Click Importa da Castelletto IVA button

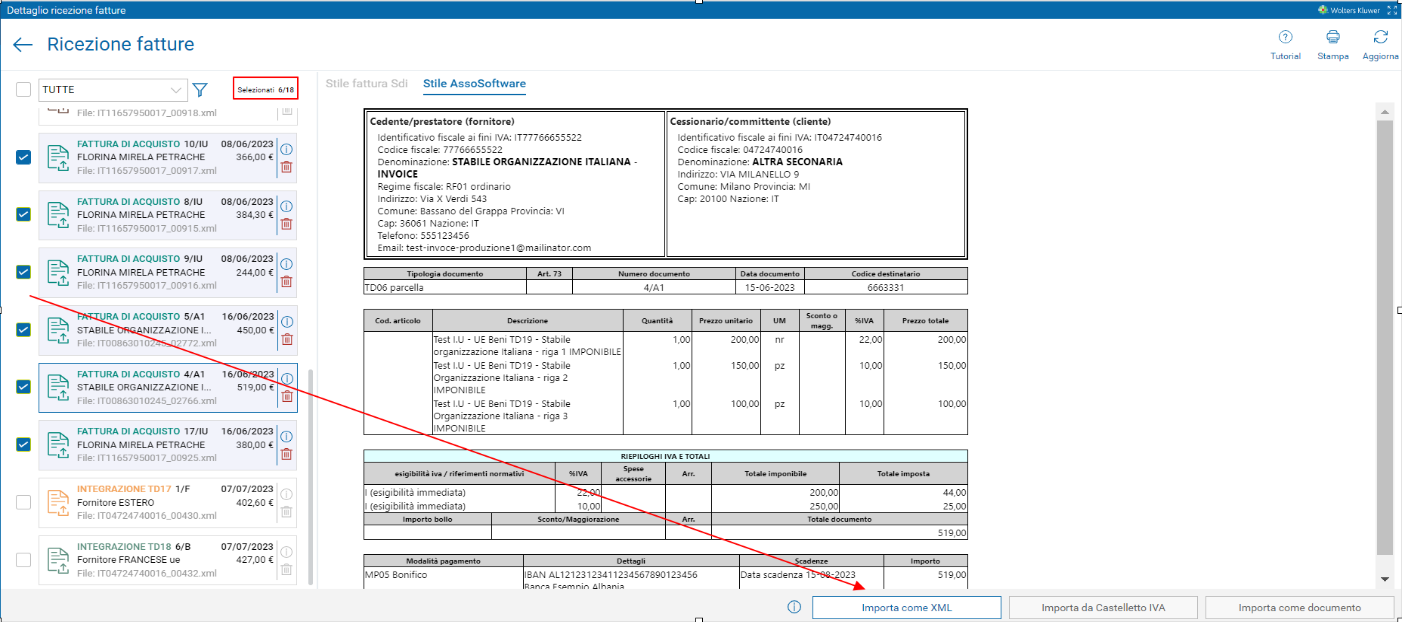[x=1102, y=607]
